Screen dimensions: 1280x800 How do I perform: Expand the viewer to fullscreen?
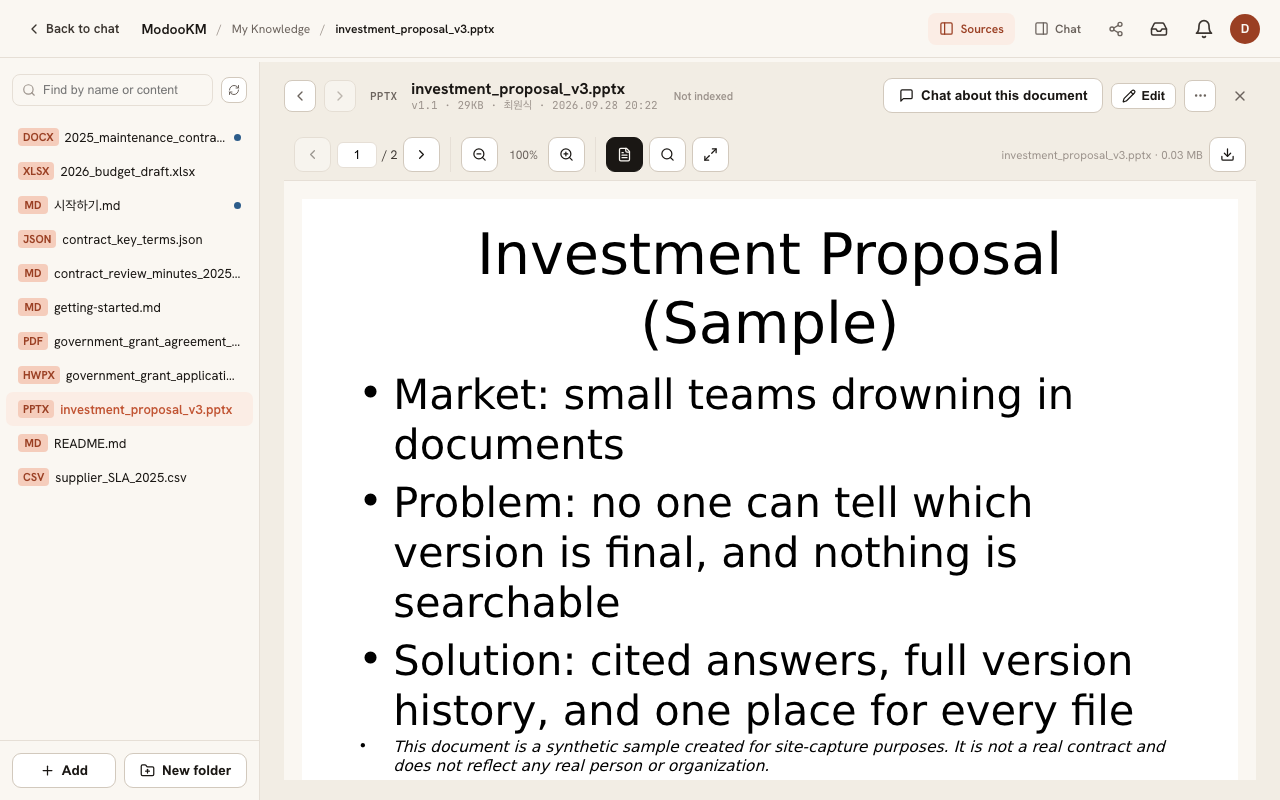point(710,155)
